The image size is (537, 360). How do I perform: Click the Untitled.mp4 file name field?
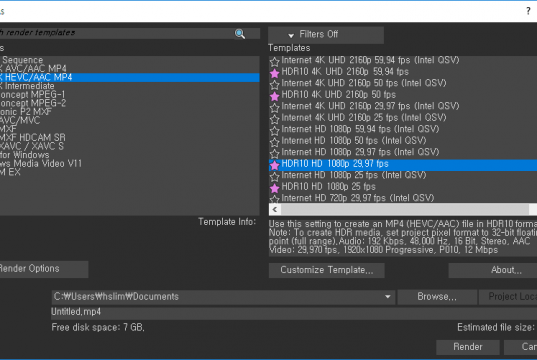click(x=294, y=312)
